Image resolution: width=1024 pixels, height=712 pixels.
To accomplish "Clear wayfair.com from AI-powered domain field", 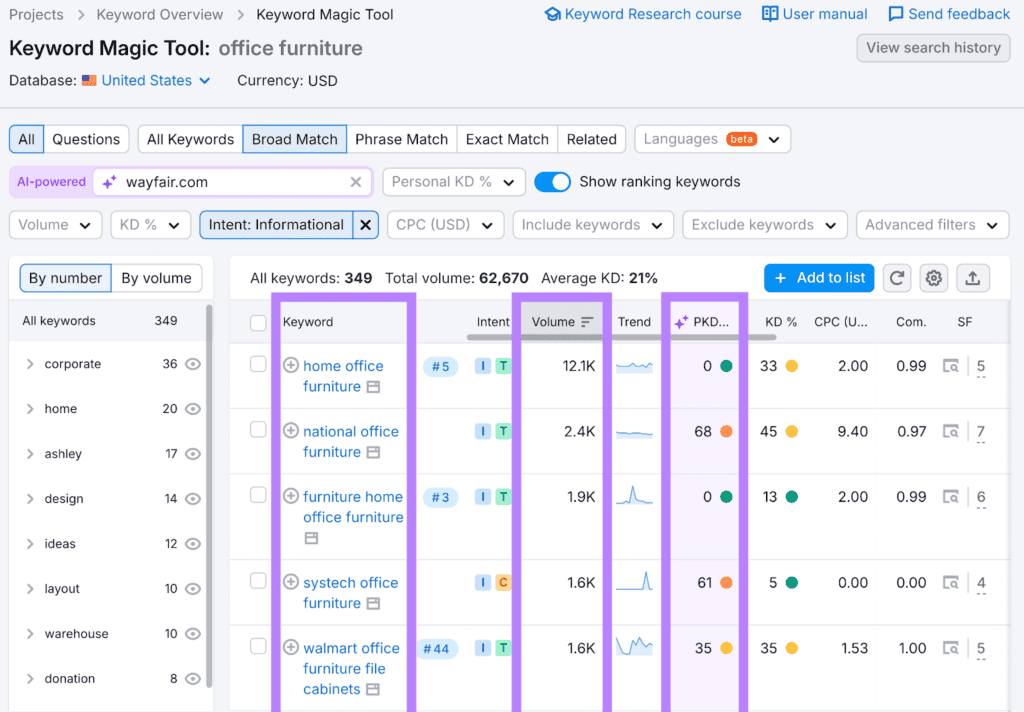I will coord(356,182).
